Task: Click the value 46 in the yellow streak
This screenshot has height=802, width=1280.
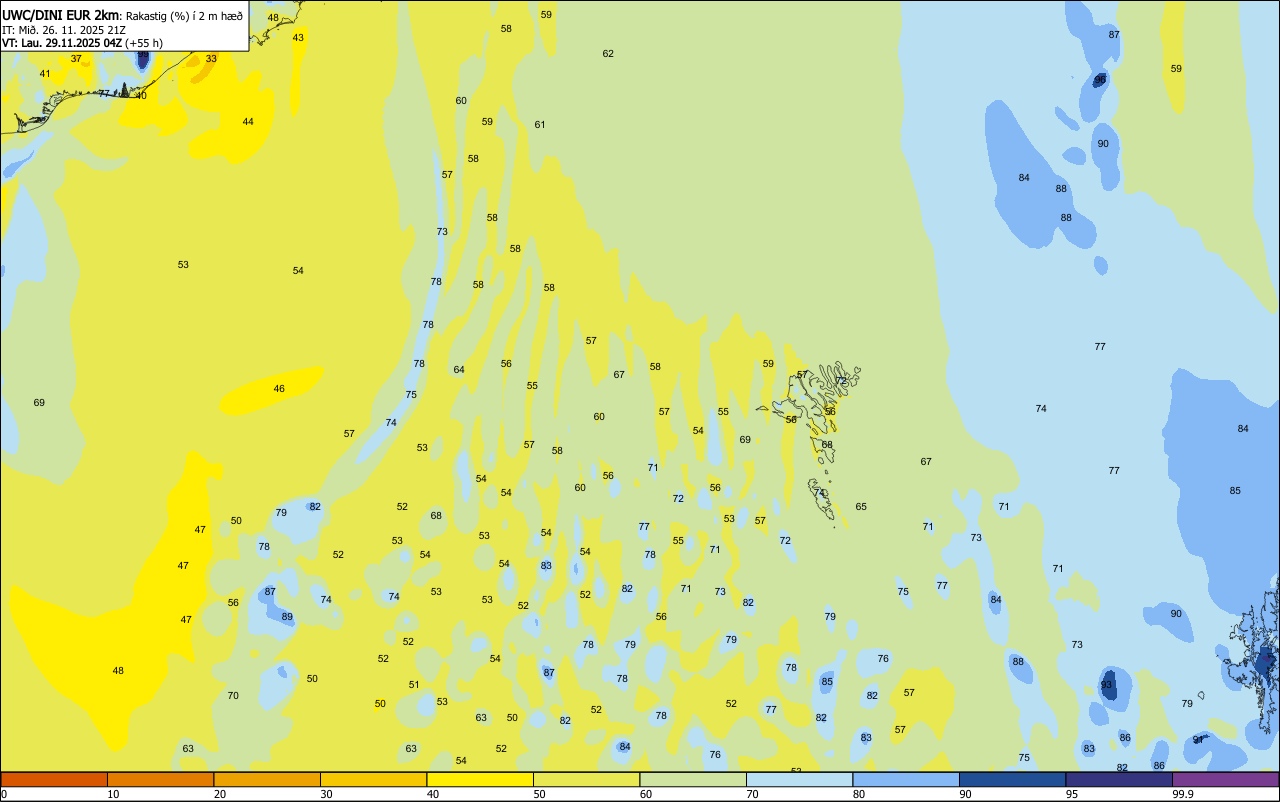Action: point(279,389)
